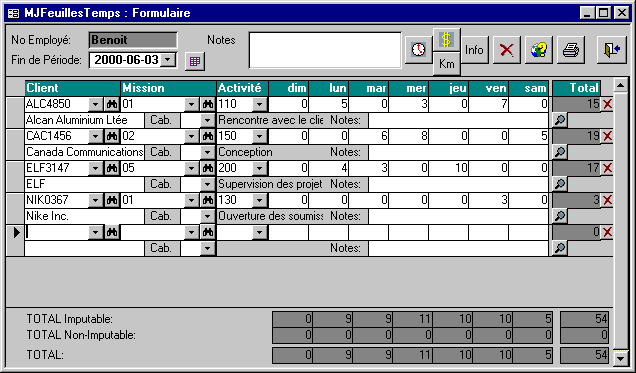The width and height of the screenshot is (636, 373).
Task: Click the Km button
Action: pyautogui.click(x=447, y=64)
